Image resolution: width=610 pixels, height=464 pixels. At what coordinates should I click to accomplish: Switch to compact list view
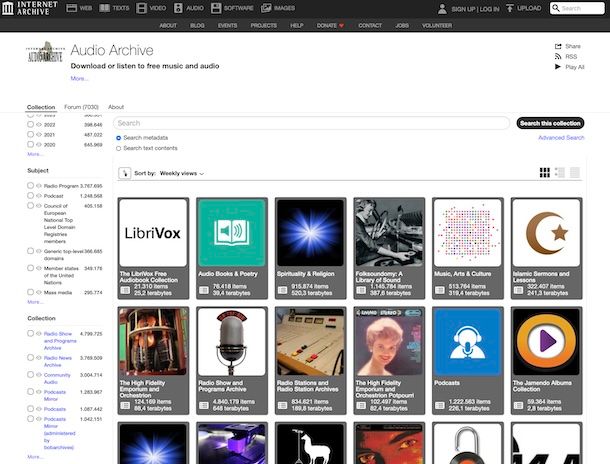(575, 173)
